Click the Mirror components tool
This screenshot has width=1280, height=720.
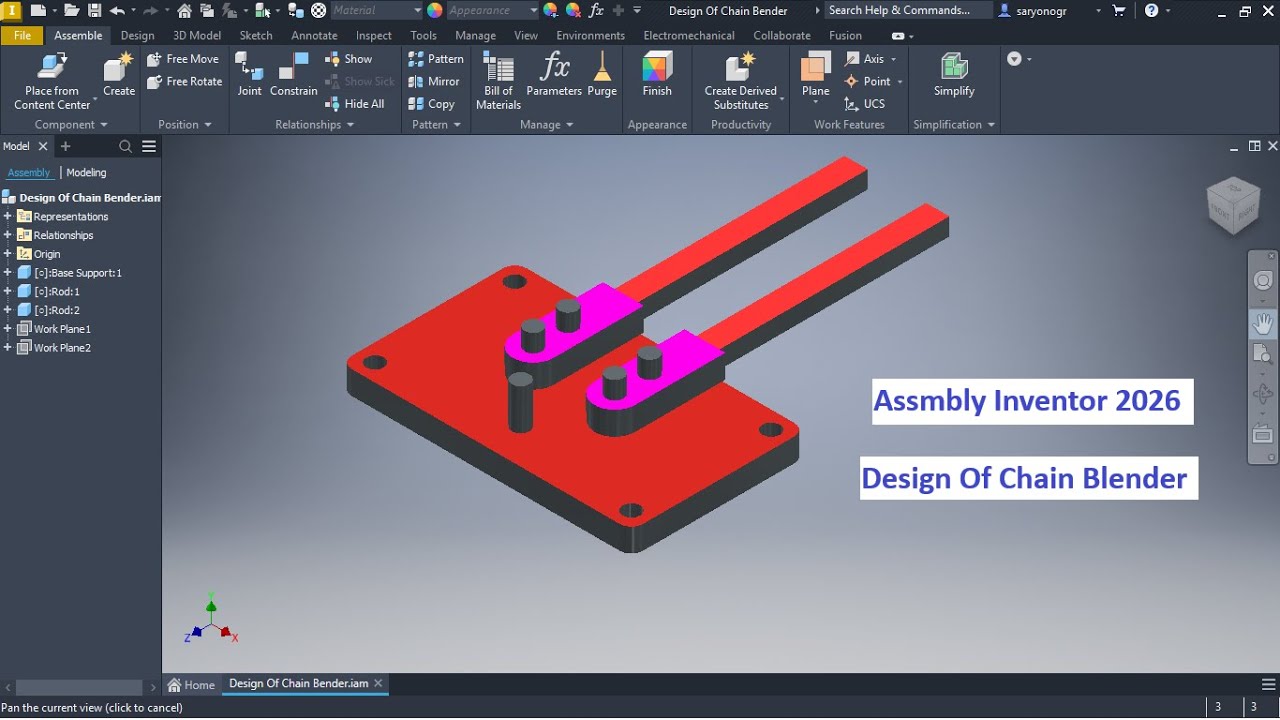coord(434,82)
